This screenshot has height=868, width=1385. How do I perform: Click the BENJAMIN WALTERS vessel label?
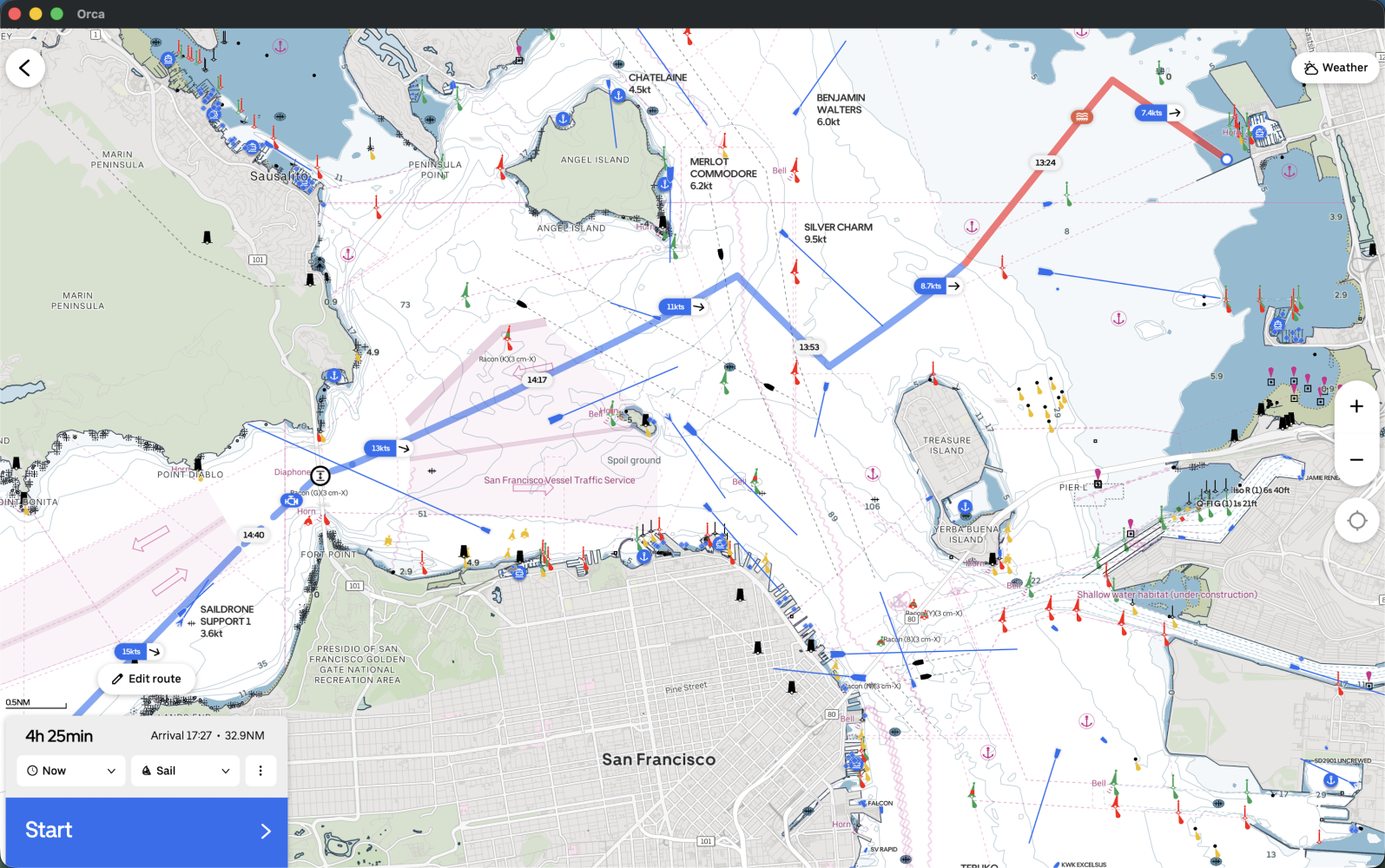click(841, 109)
